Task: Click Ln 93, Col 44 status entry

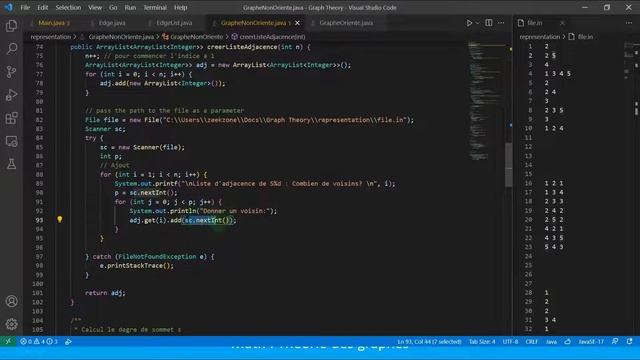Action: [x=429, y=341]
